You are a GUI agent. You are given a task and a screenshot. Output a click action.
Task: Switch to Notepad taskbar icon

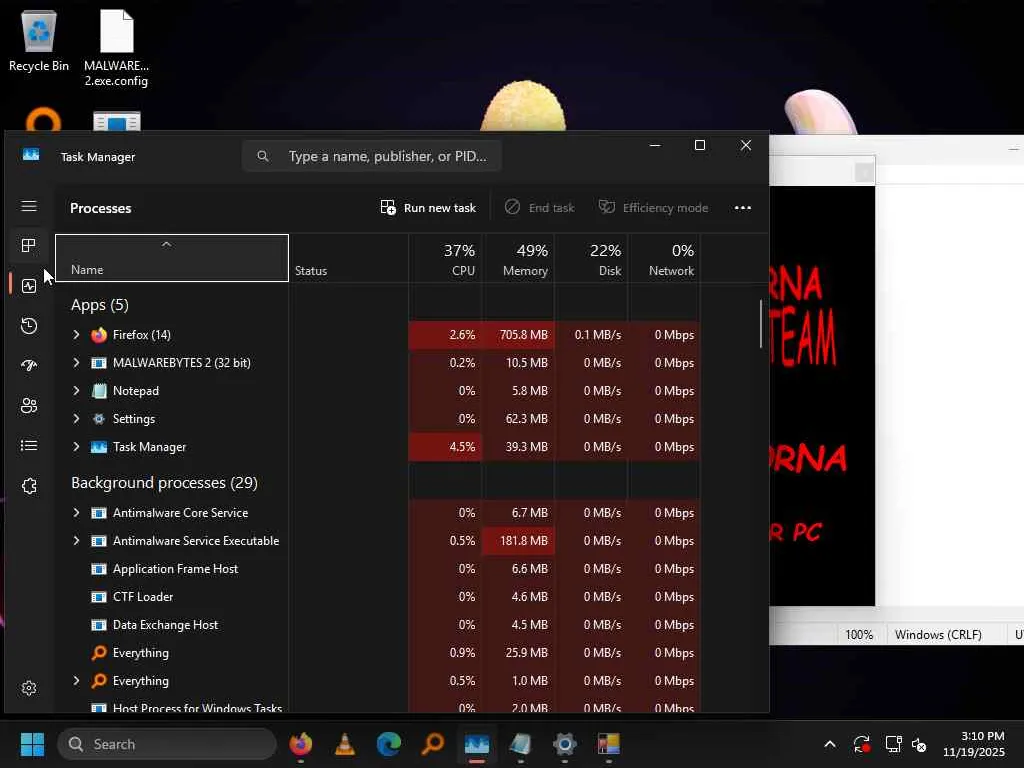click(520, 744)
